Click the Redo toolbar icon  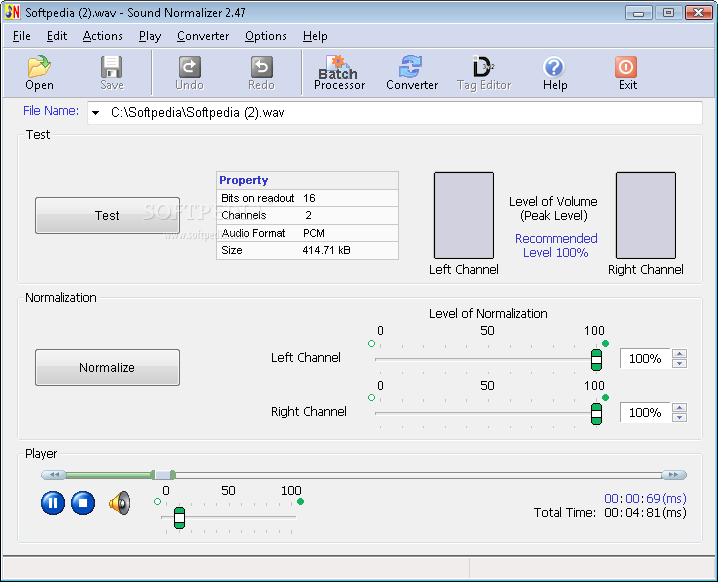coord(261,73)
